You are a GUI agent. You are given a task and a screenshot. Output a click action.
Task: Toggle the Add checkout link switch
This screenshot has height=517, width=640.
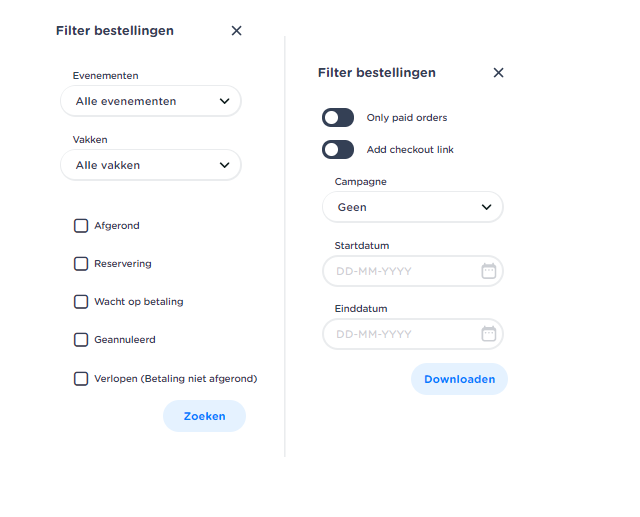338,150
